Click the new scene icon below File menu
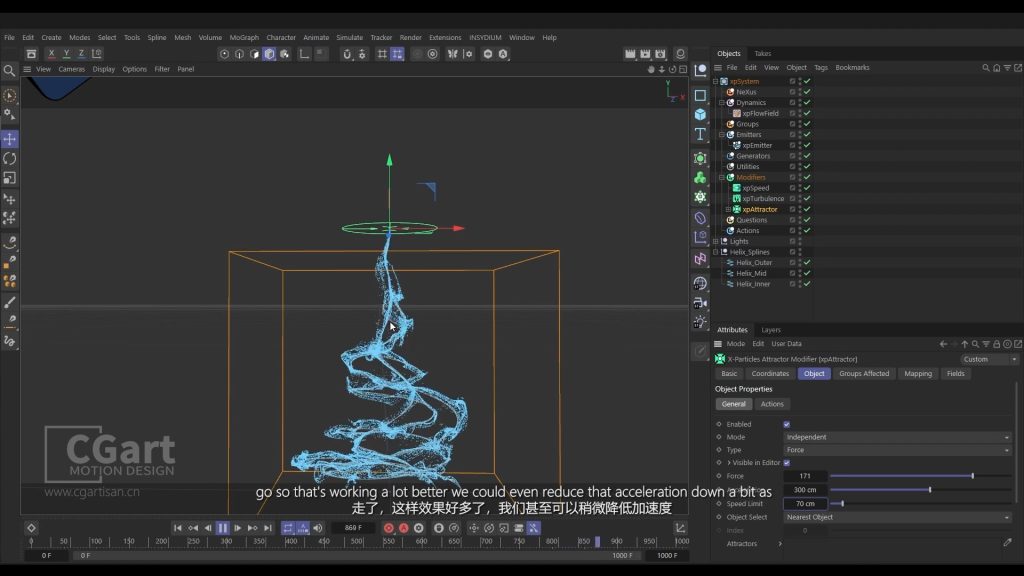Screen dimensions: 1024x576 (31, 54)
